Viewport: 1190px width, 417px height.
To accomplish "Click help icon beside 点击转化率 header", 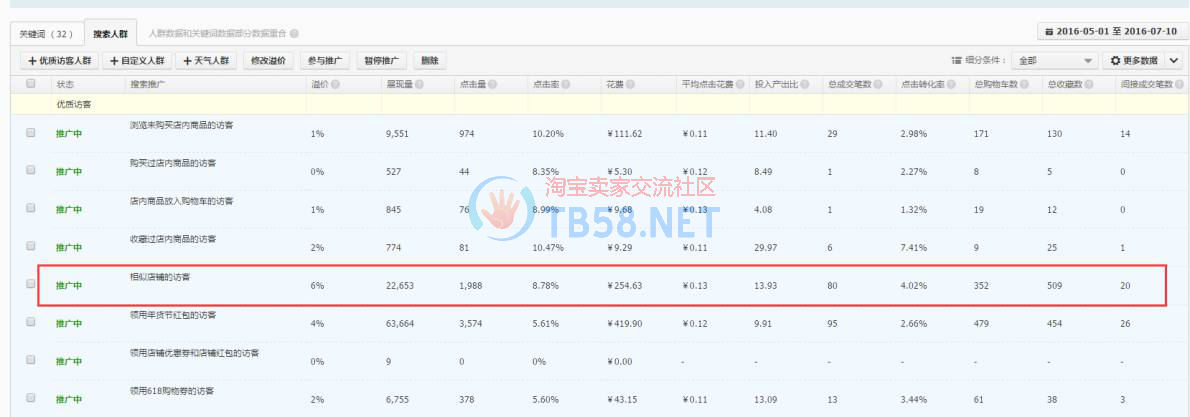I will (950, 84).
